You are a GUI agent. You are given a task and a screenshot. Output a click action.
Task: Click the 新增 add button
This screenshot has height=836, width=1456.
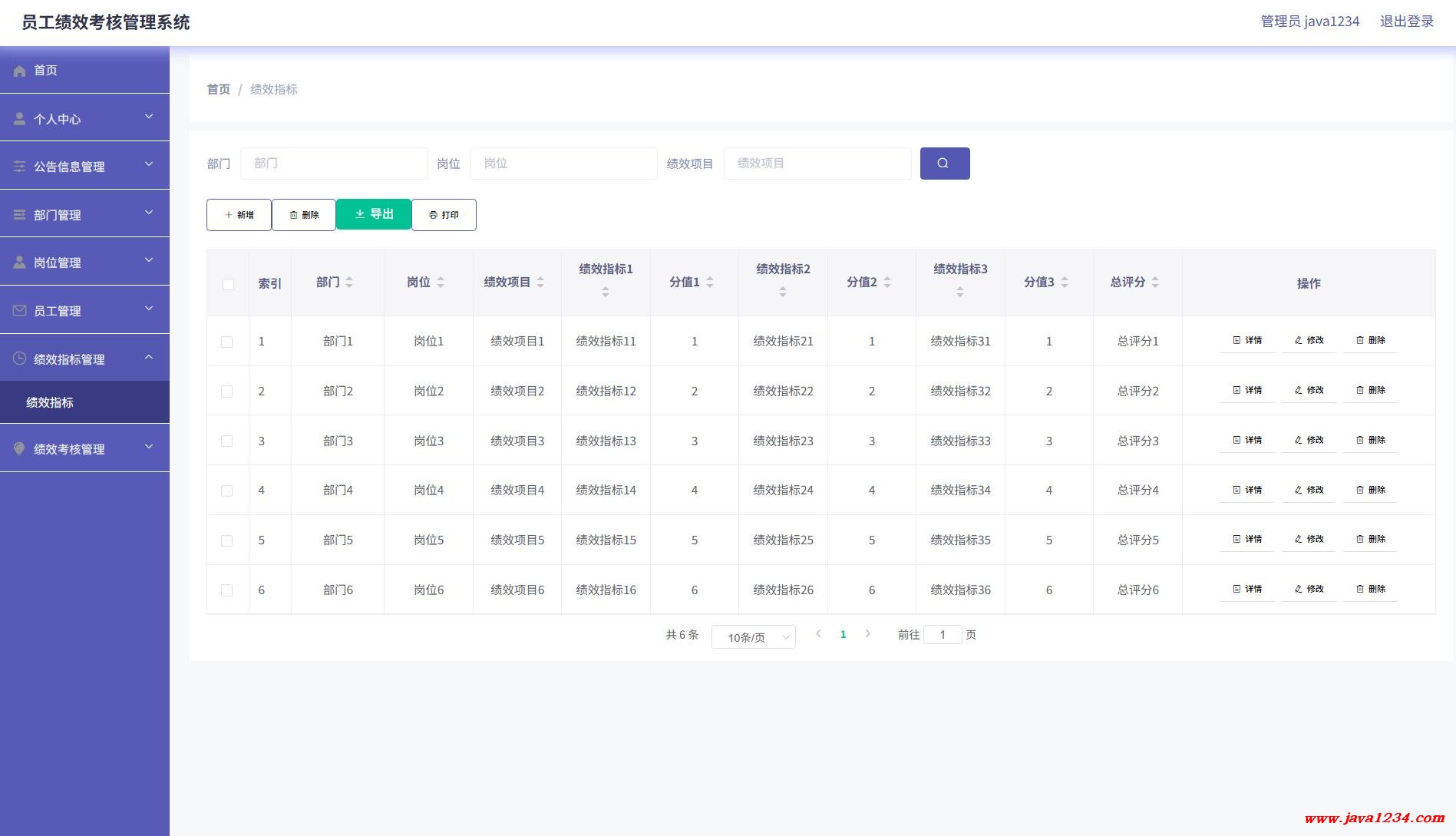click(x=239, y=215)
